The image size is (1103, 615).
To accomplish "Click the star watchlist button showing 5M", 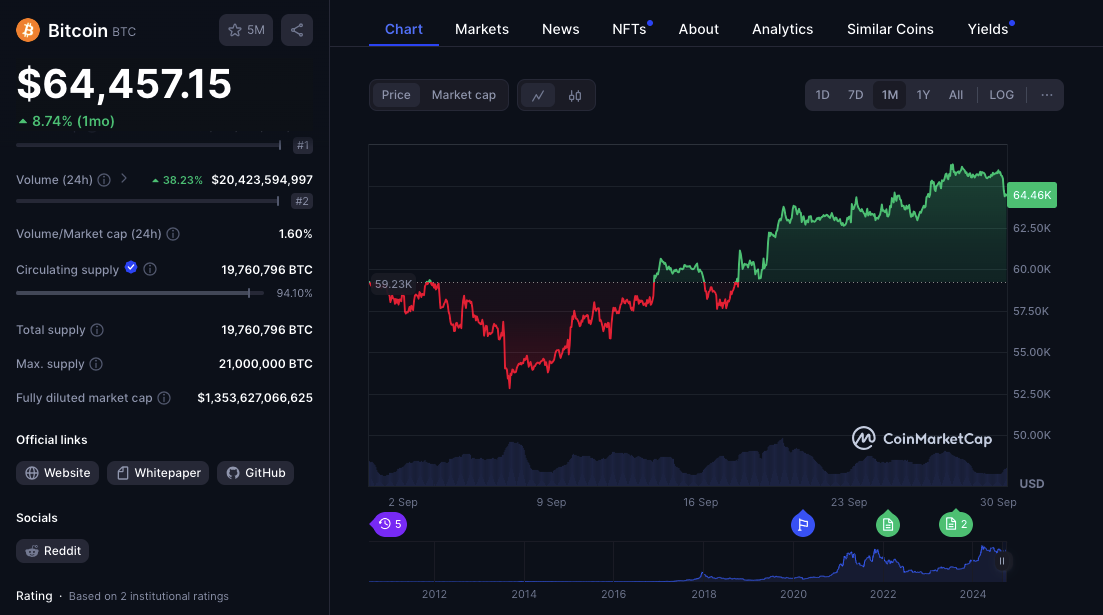I will pyautogui.click(x=245, y=30).
